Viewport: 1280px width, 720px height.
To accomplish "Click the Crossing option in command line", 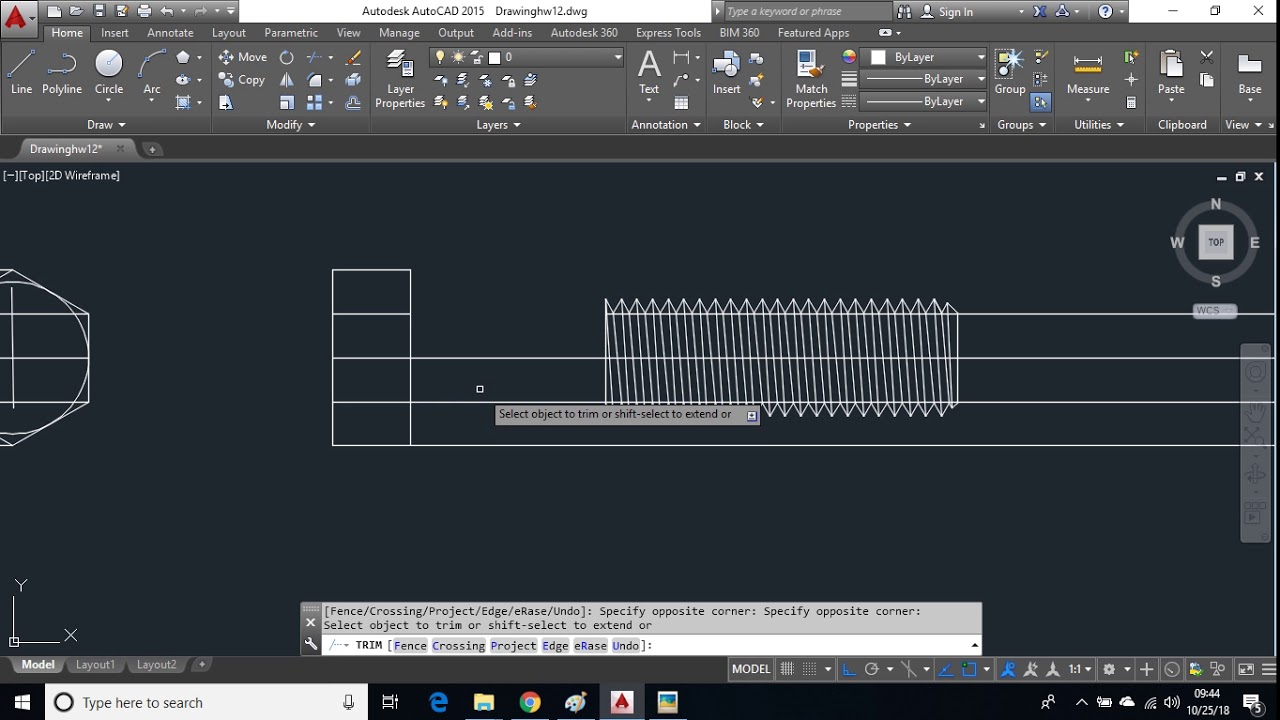I will pos(459,646).
